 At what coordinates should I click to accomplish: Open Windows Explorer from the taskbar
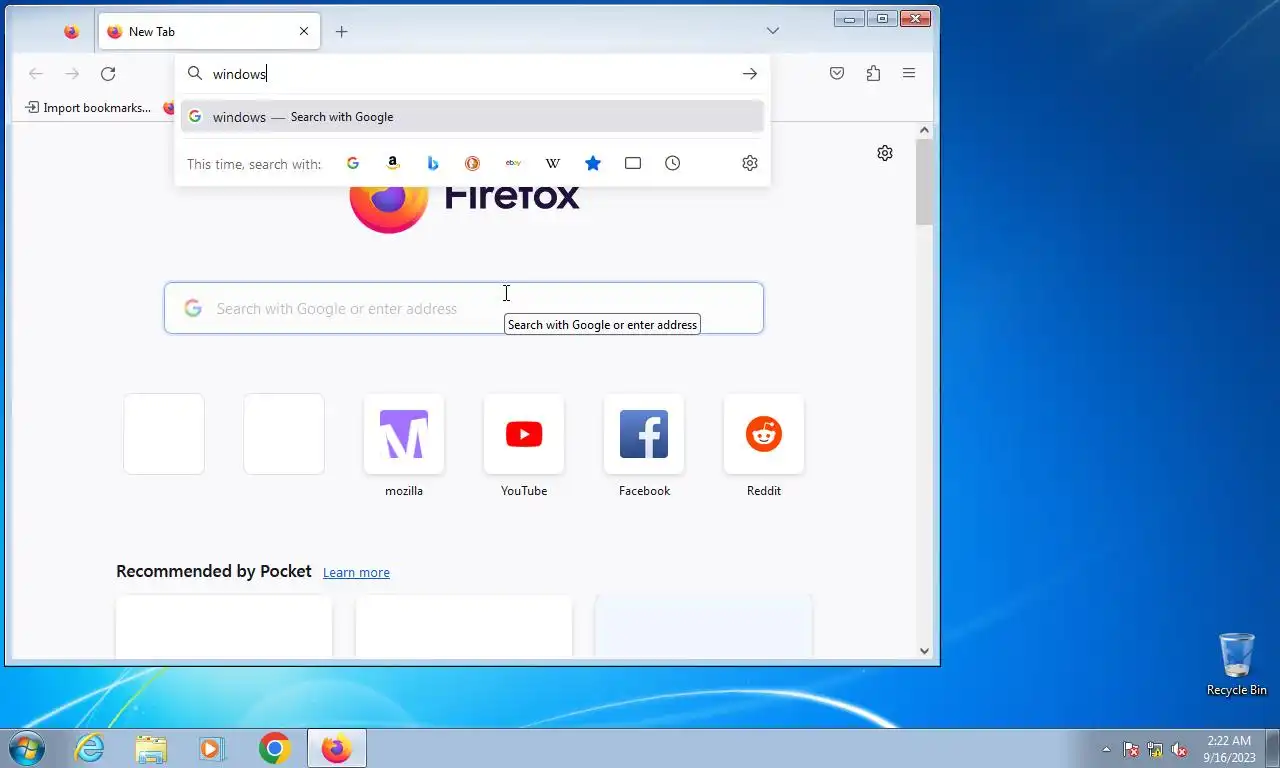(151, 748)
